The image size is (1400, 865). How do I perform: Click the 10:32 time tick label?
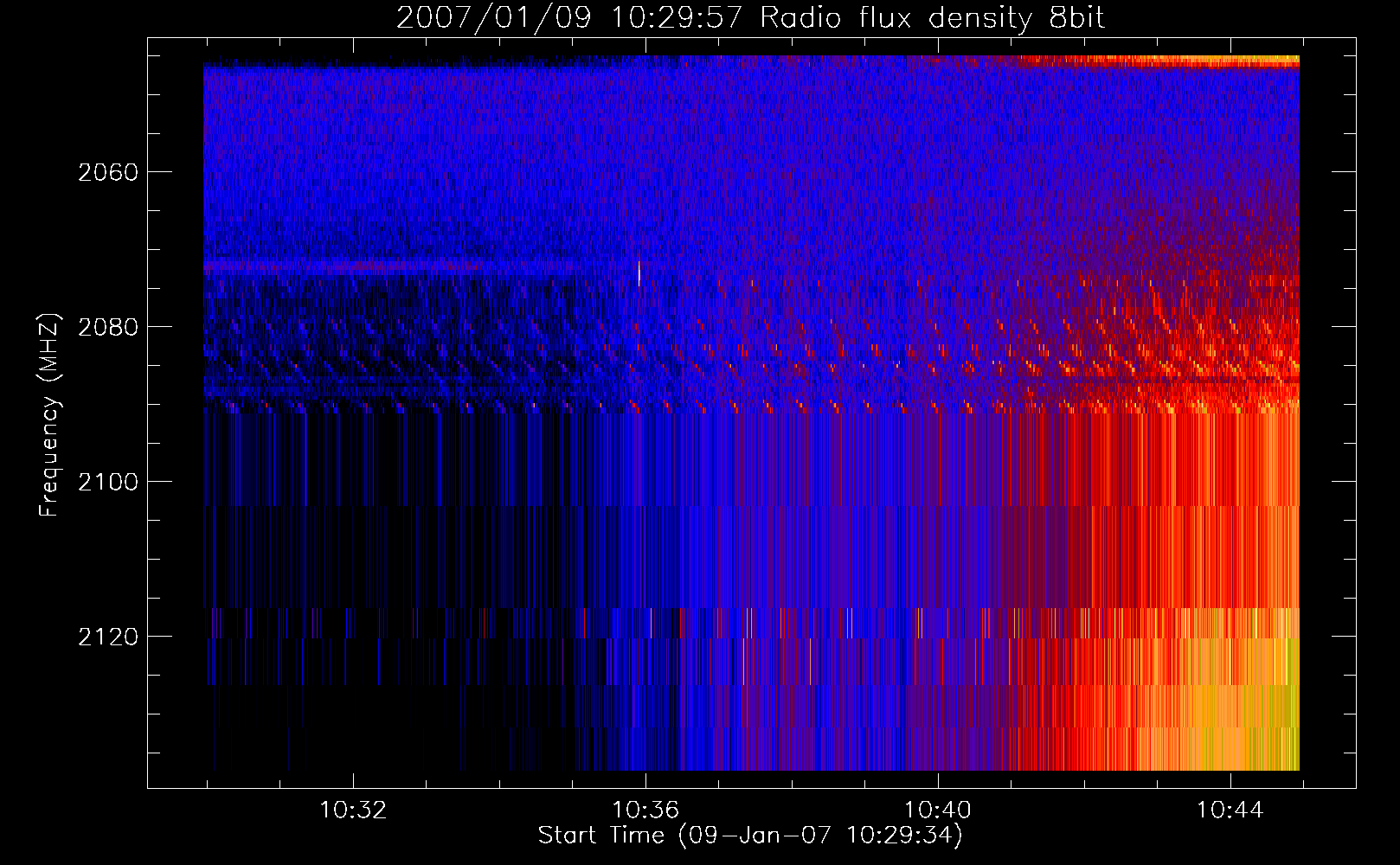pos(353,811)
